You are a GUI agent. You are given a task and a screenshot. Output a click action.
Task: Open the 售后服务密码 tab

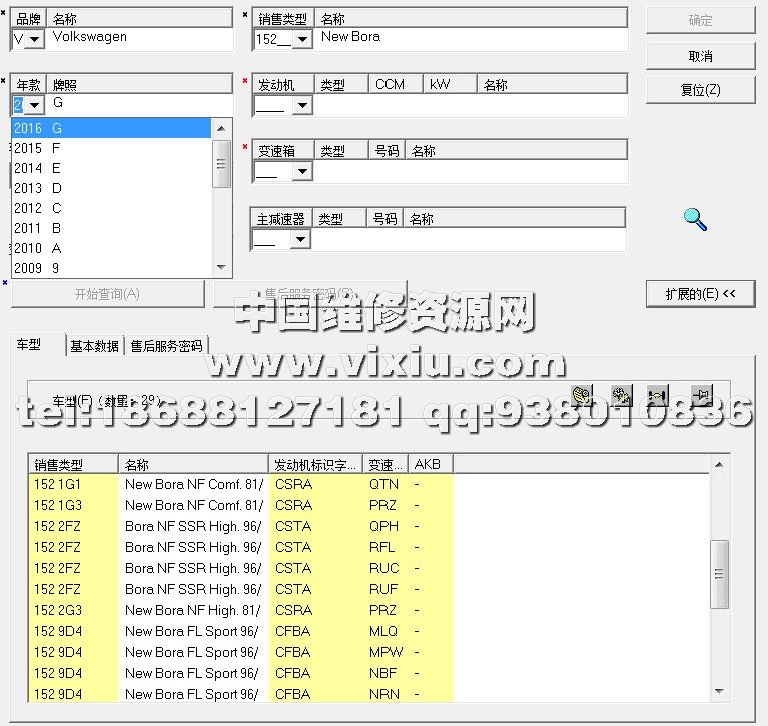[166, 346]
